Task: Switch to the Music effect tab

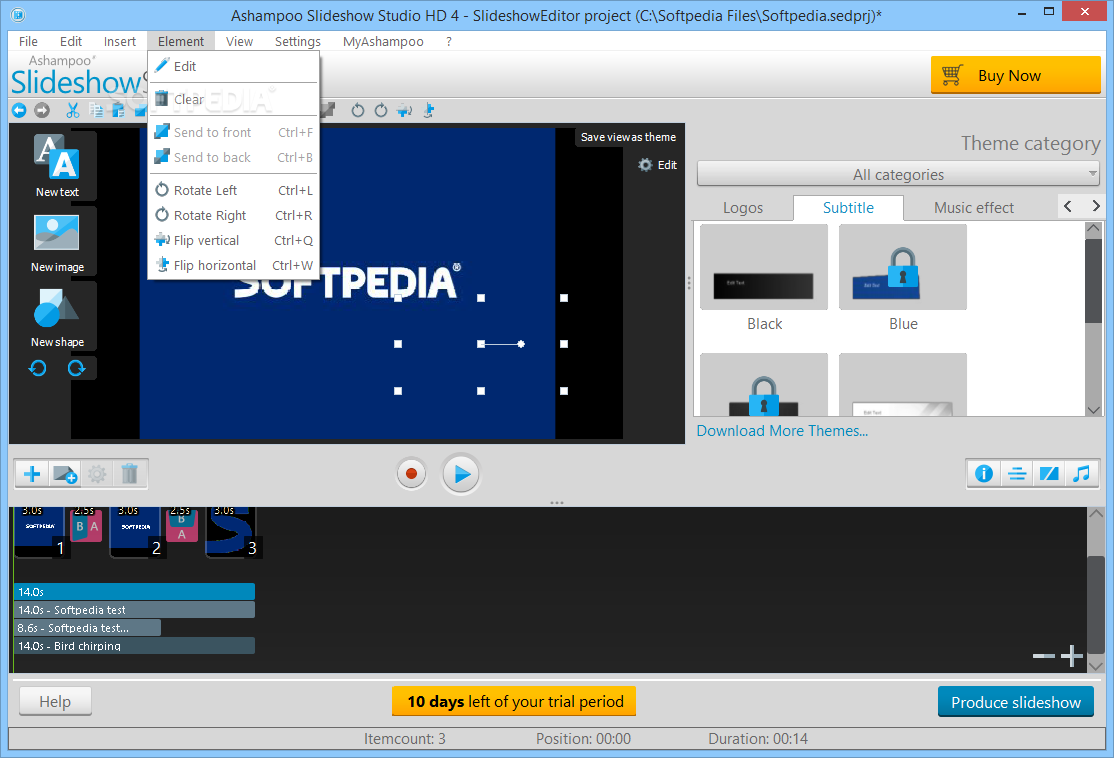Action: 973,208
